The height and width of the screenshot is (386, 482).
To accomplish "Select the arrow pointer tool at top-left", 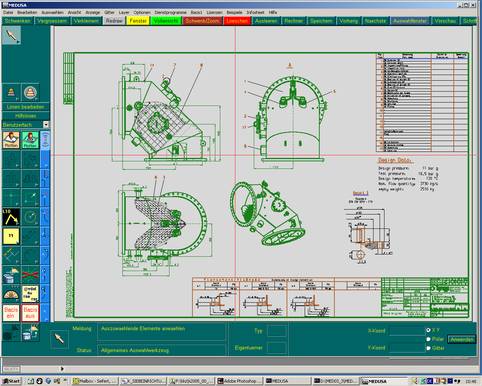I will [x=11, y=35].
